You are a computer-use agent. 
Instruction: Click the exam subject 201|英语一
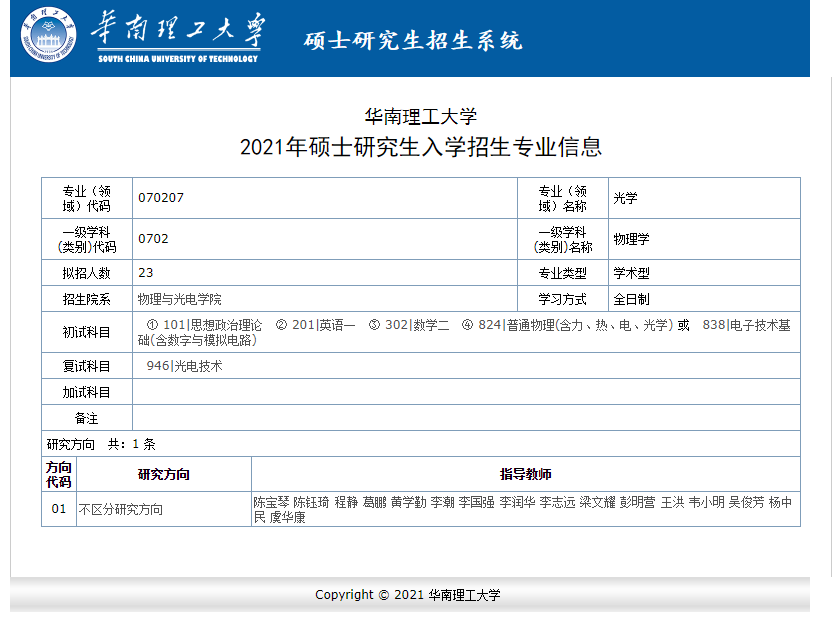pyautogui.click(x=323, y=325)
